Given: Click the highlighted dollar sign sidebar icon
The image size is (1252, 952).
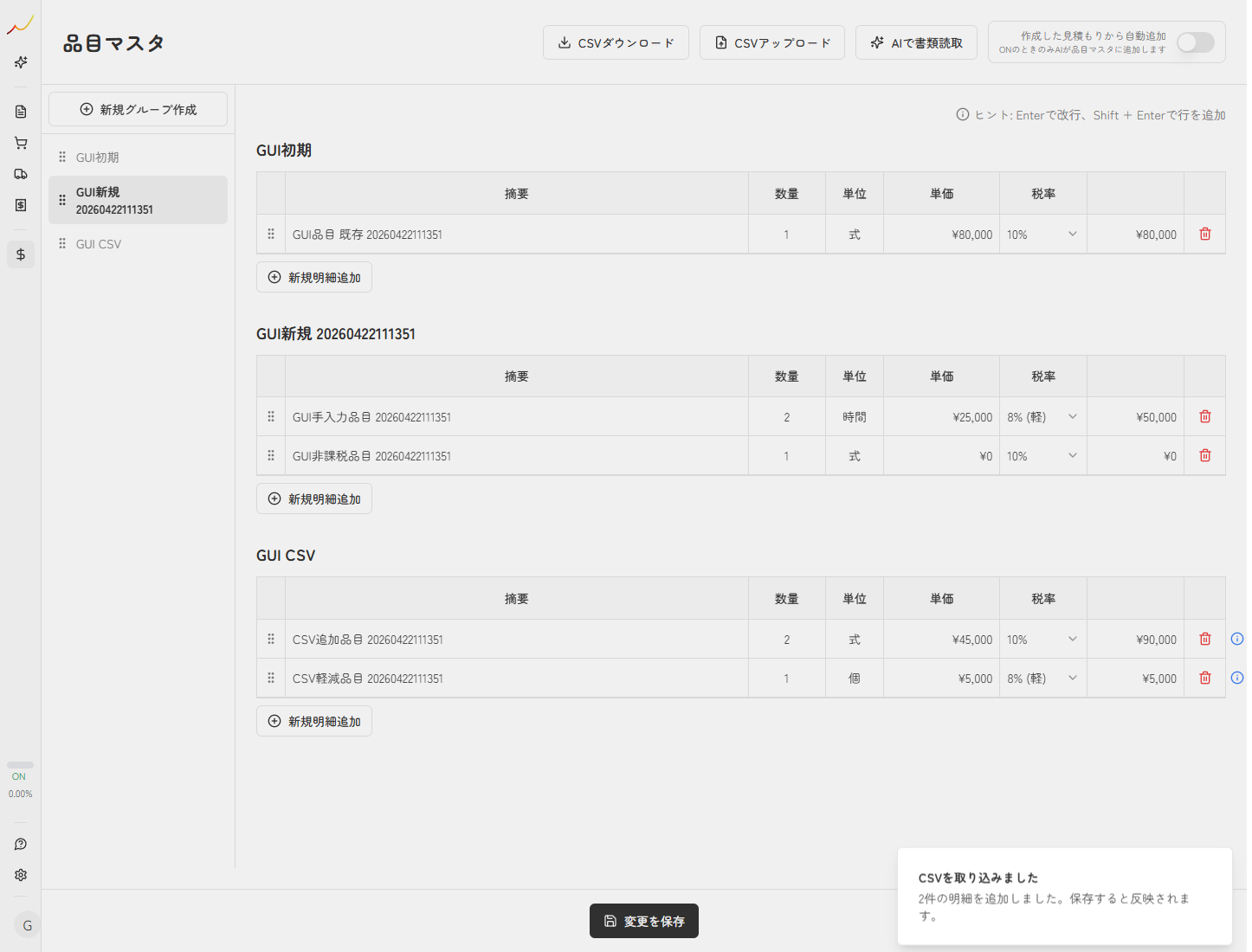Looking at the screenshot, I should tap(20, 254).
